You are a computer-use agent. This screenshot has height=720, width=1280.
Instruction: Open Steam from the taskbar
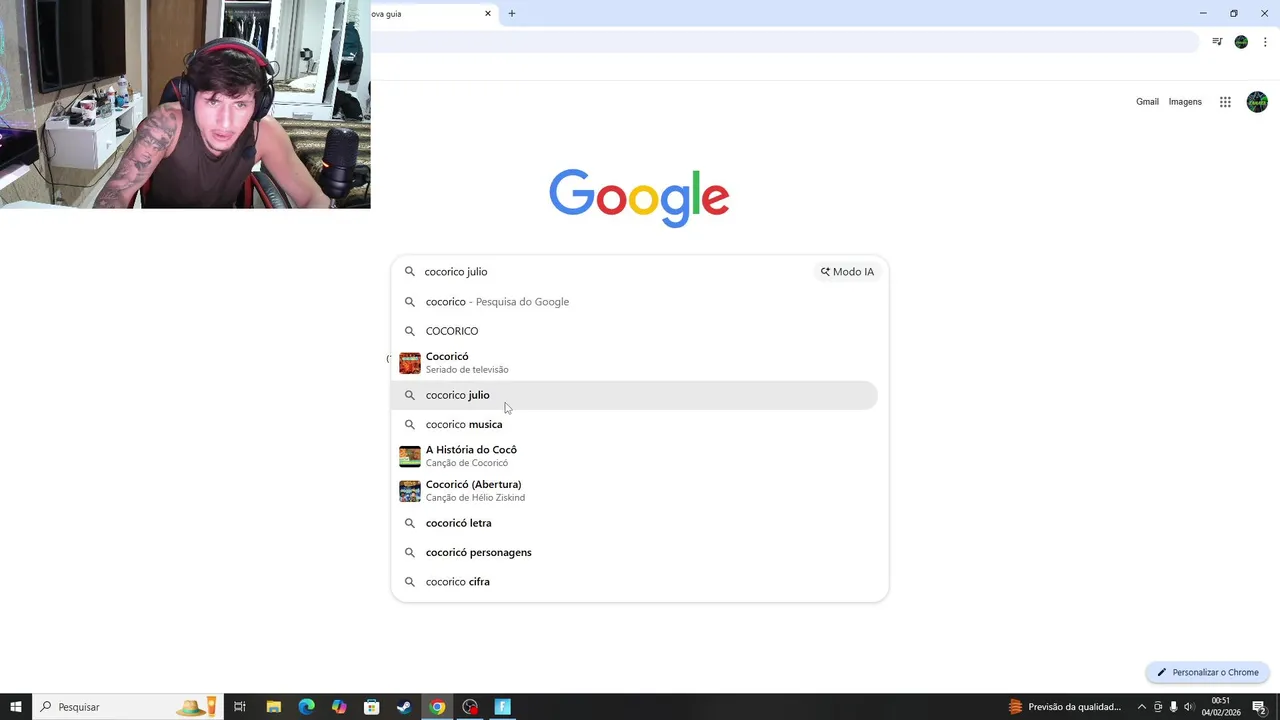(x=404, y=707)
